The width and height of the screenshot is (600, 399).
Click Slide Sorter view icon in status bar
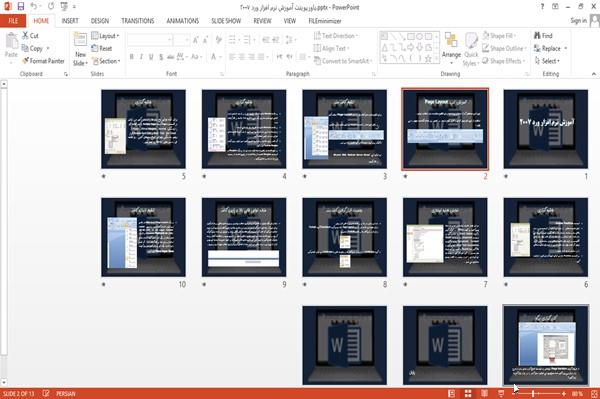468,394
